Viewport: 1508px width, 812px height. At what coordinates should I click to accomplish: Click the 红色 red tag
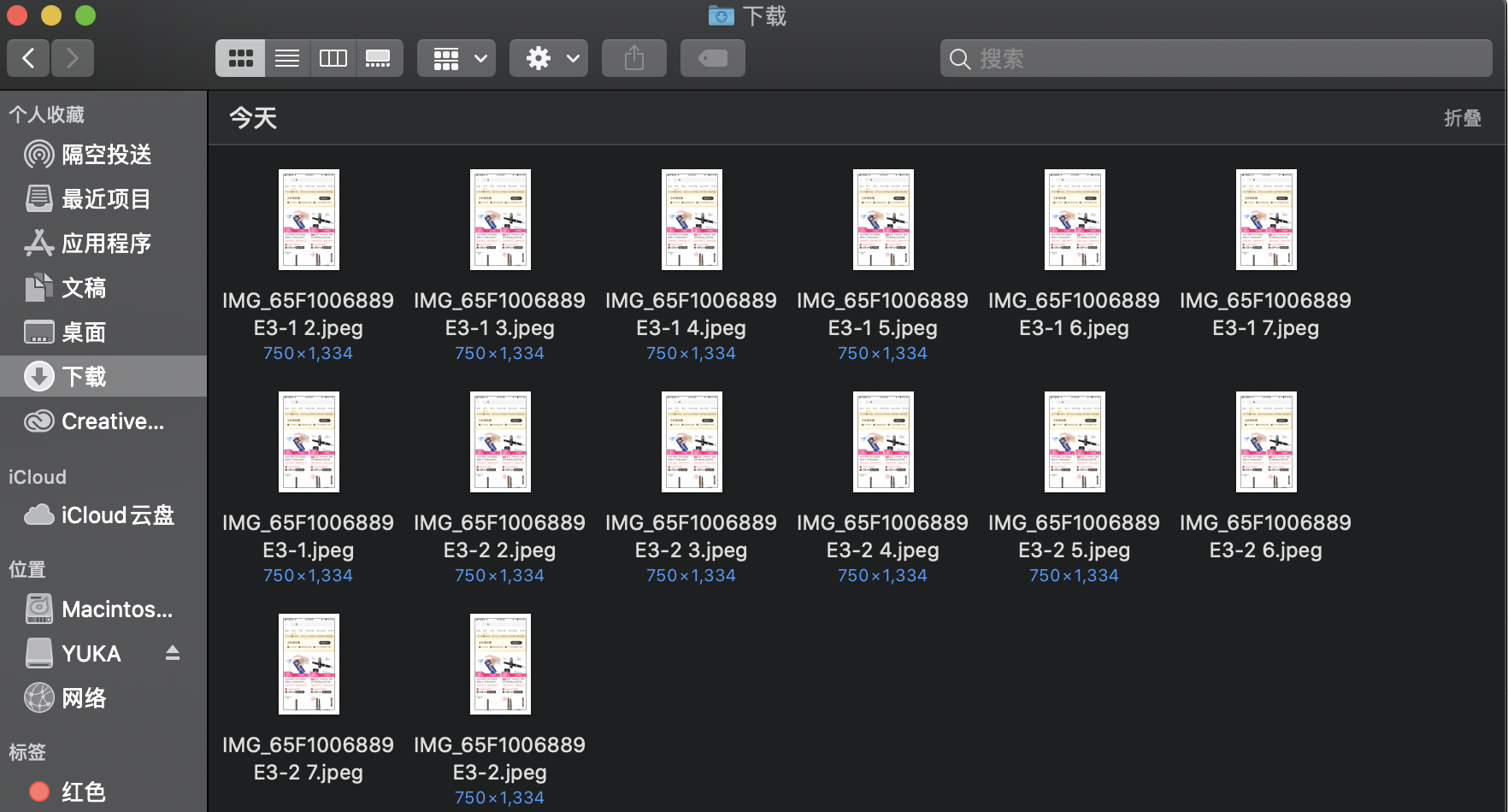[83, 791]
